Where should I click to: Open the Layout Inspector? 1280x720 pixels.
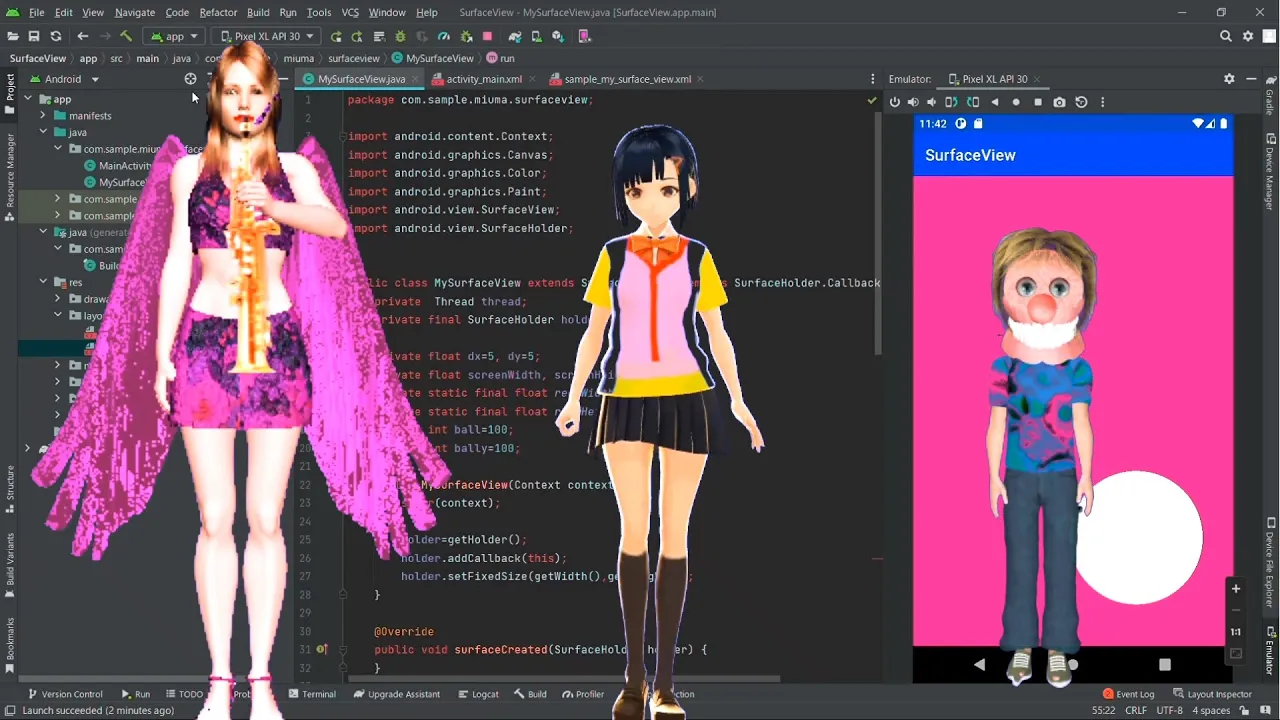pyautogui.click(x=1211, y=694)
